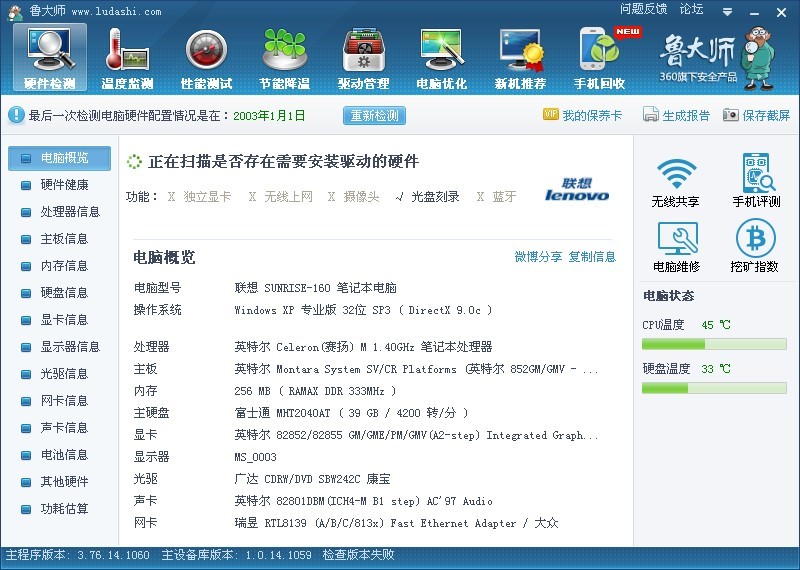Click 检查版本失败 in the status bar

[358, 555]
